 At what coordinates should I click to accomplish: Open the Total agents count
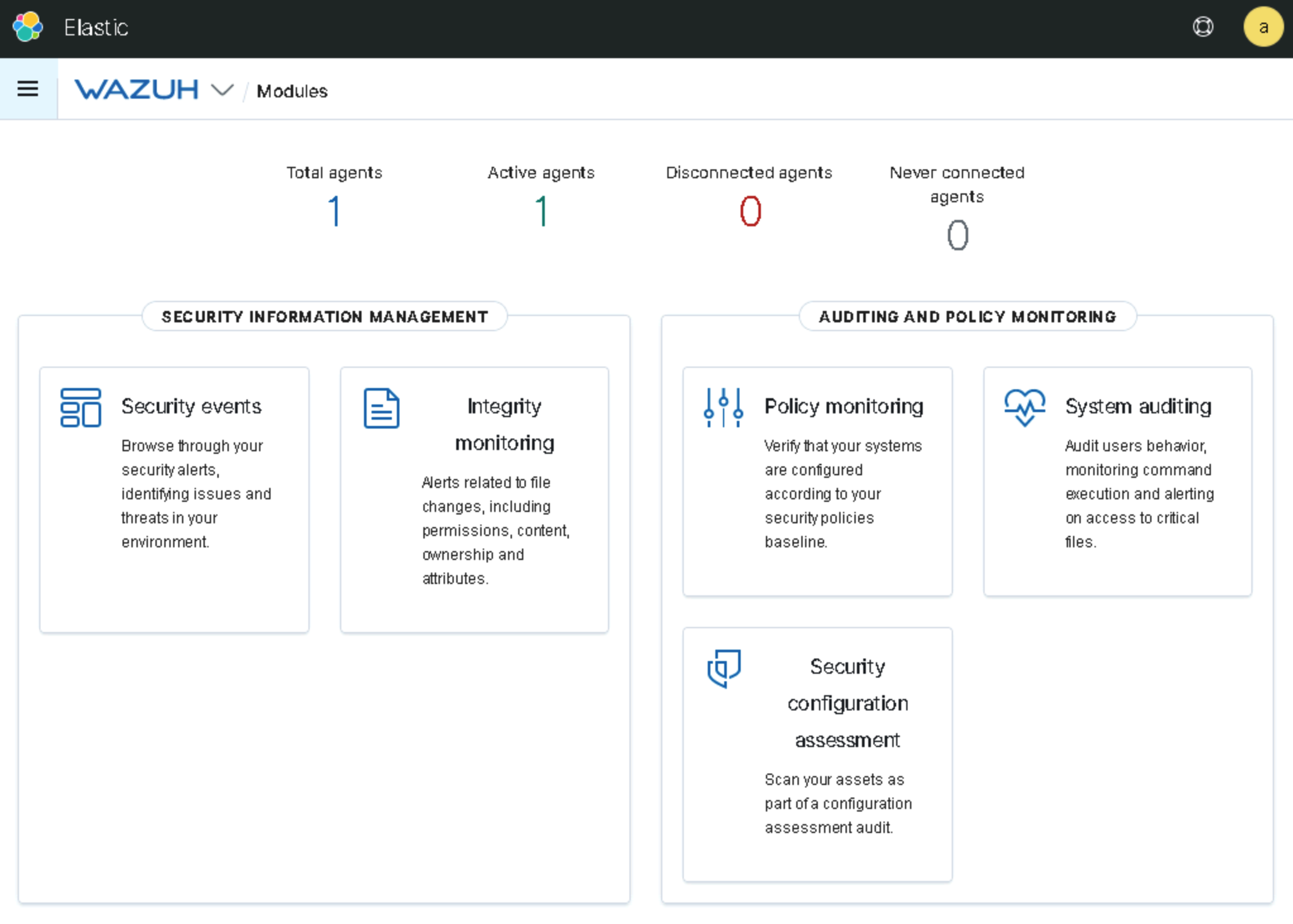point(334,211)
